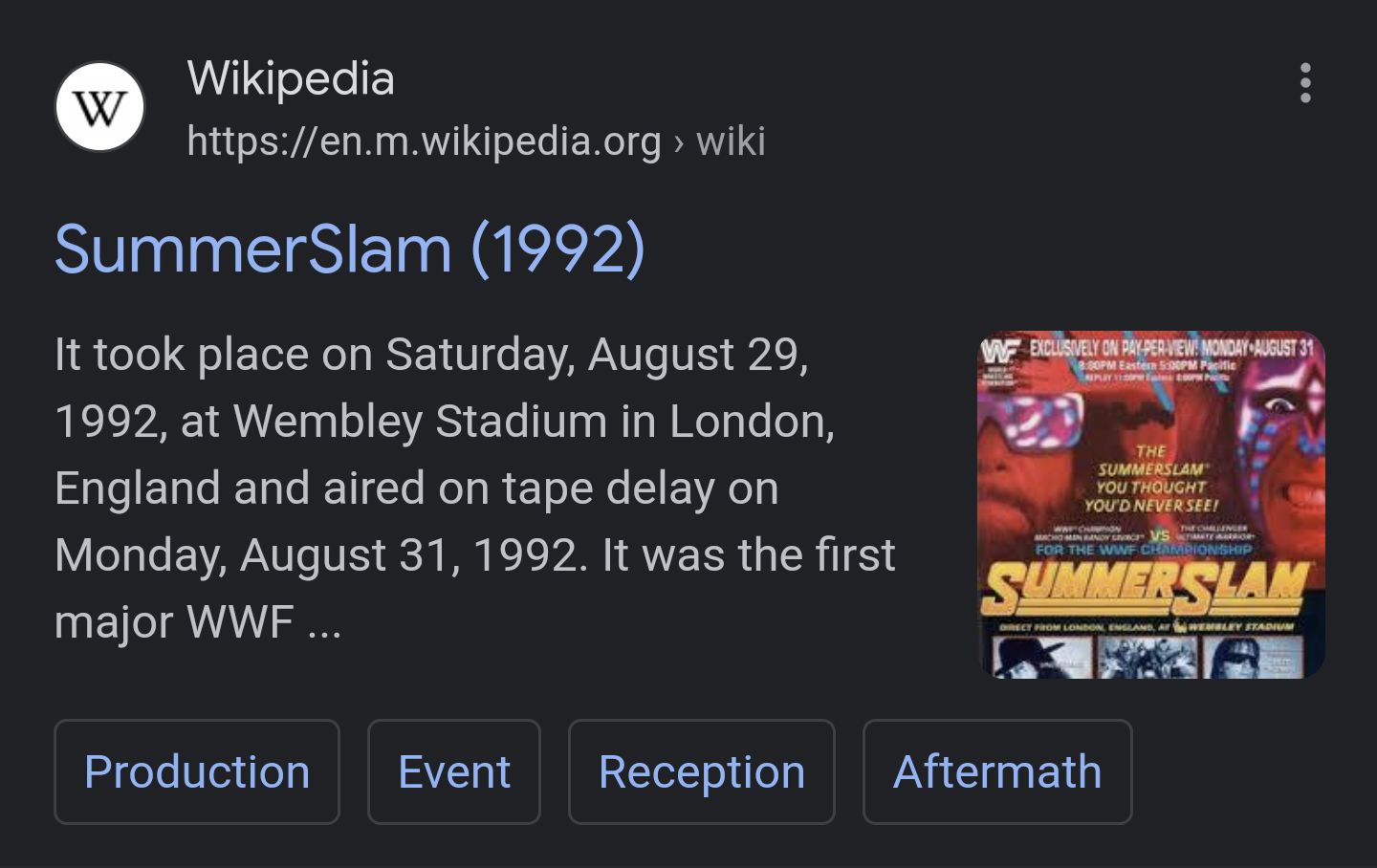Go to the Aftermath section chip
Viewport: 1377px width, 868px height.
[997, 771]
